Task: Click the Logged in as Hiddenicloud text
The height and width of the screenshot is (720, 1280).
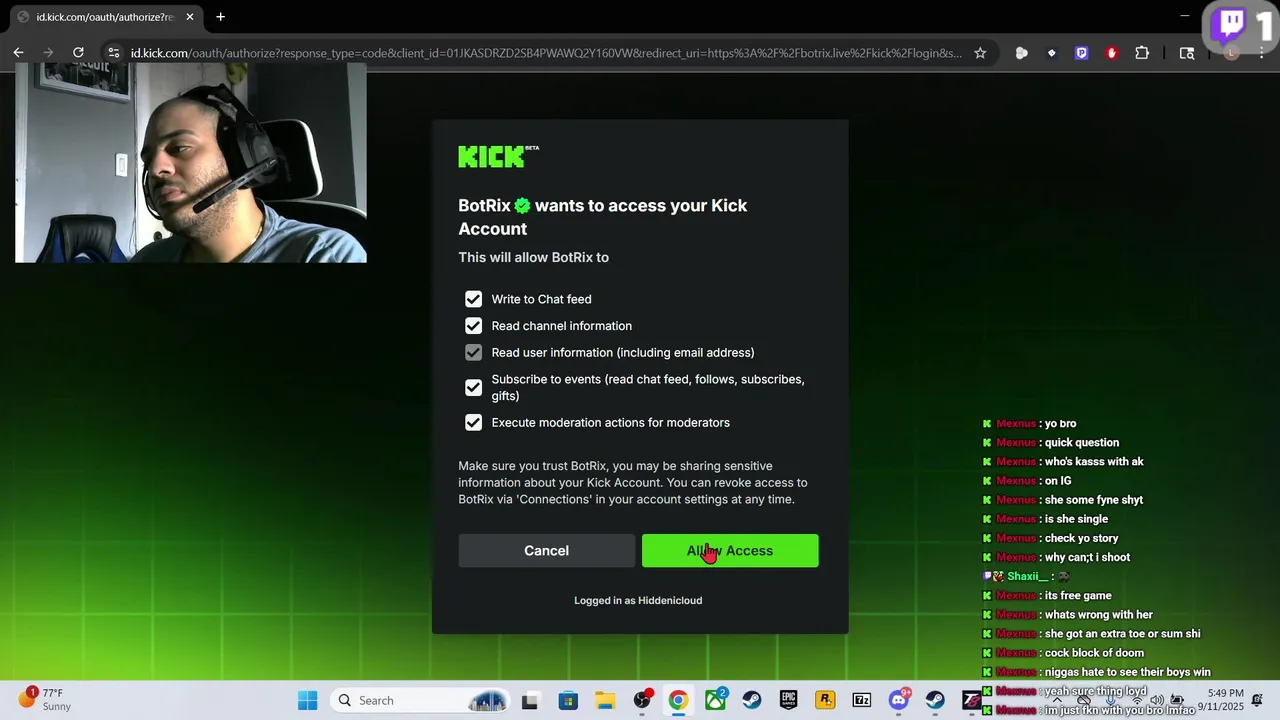Action: (x=638, y=600)
